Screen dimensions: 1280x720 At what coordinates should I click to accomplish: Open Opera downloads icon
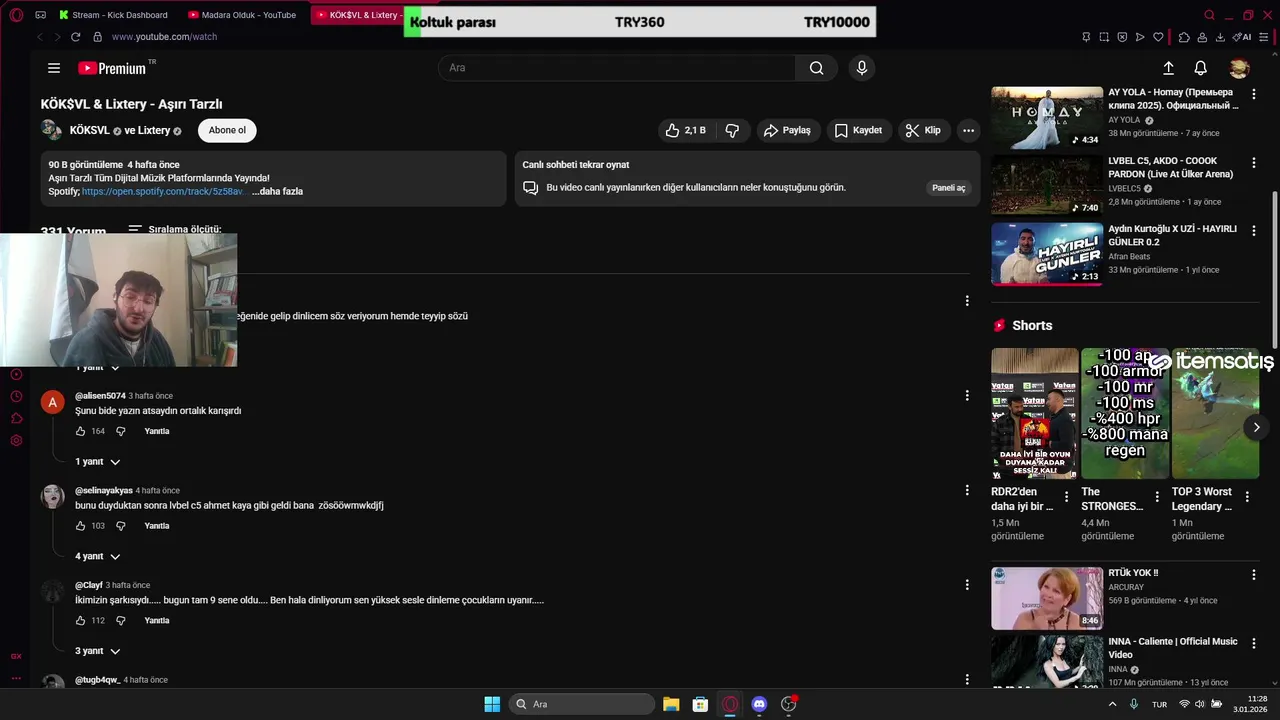pos(1220,37)
